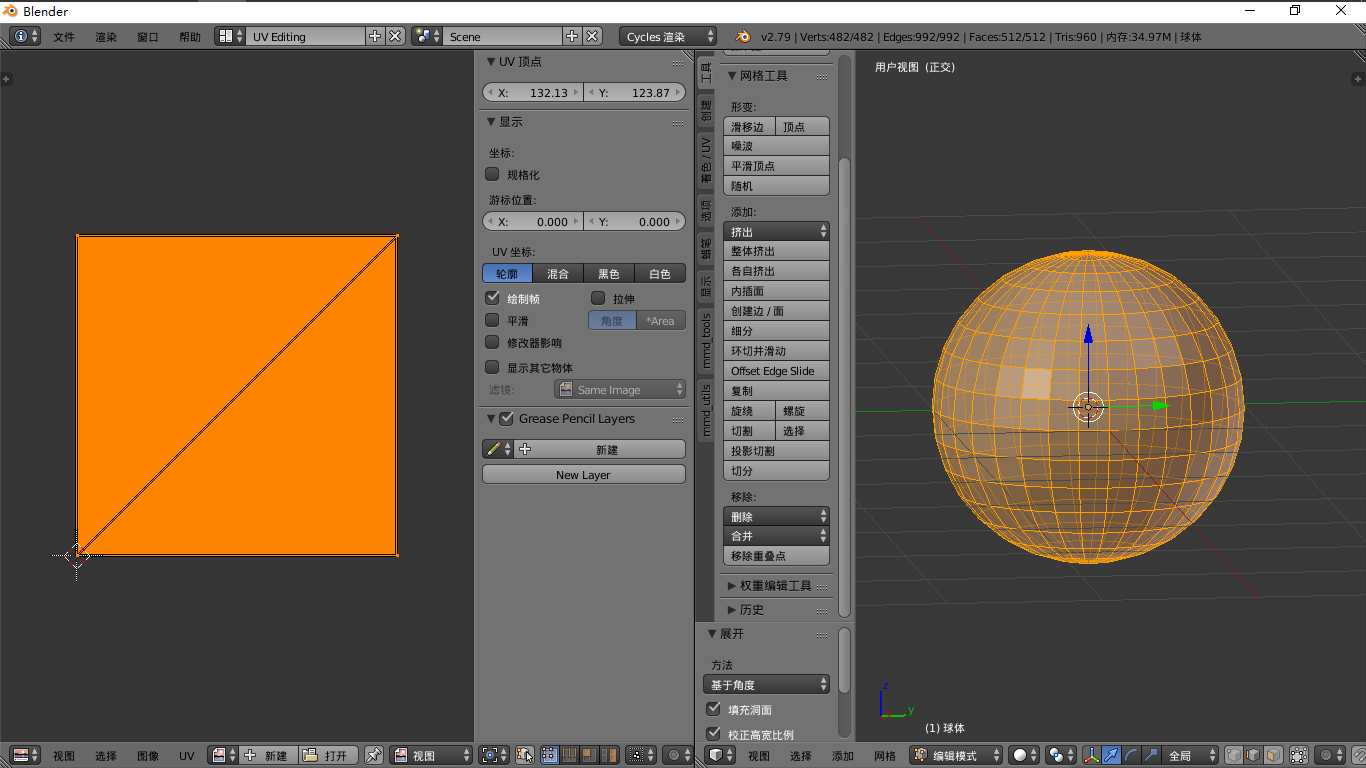Image resolution: width=1366 pixels, height=768 pixels.
Task: Open the 基于角度 method dropdown
Action: [x=767, y=685]
